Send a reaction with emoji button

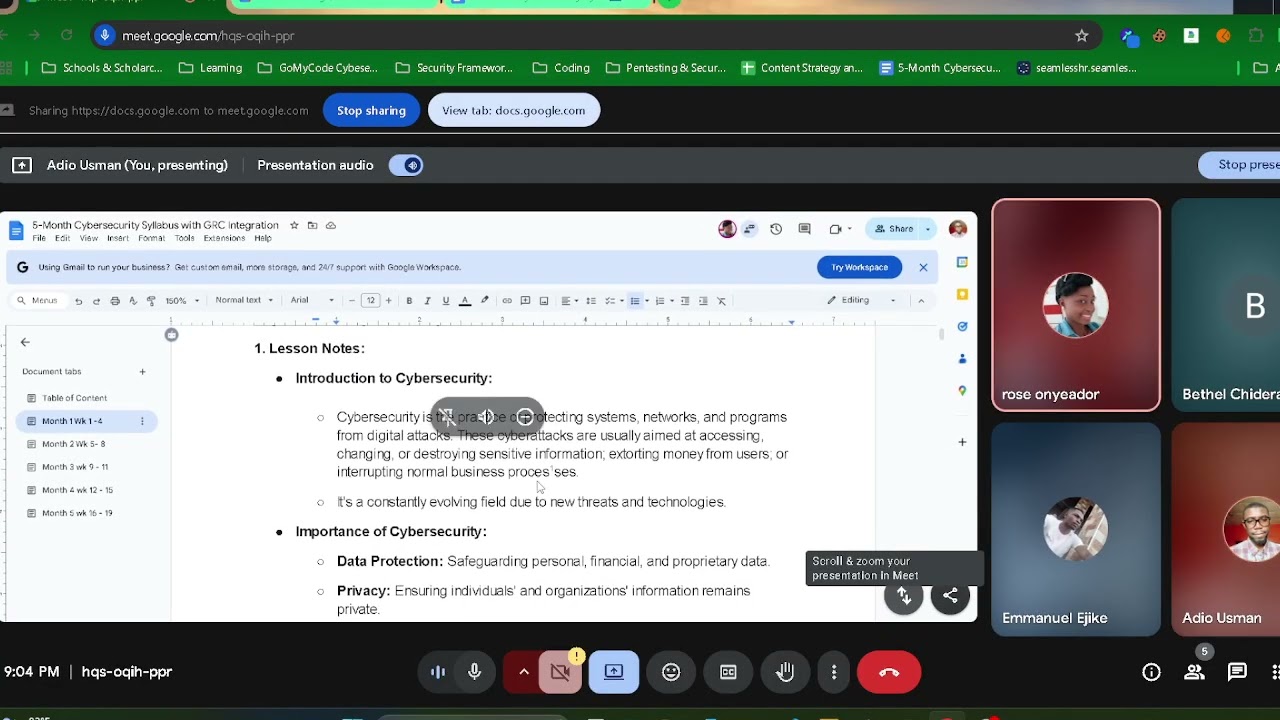tap(671, 672)
